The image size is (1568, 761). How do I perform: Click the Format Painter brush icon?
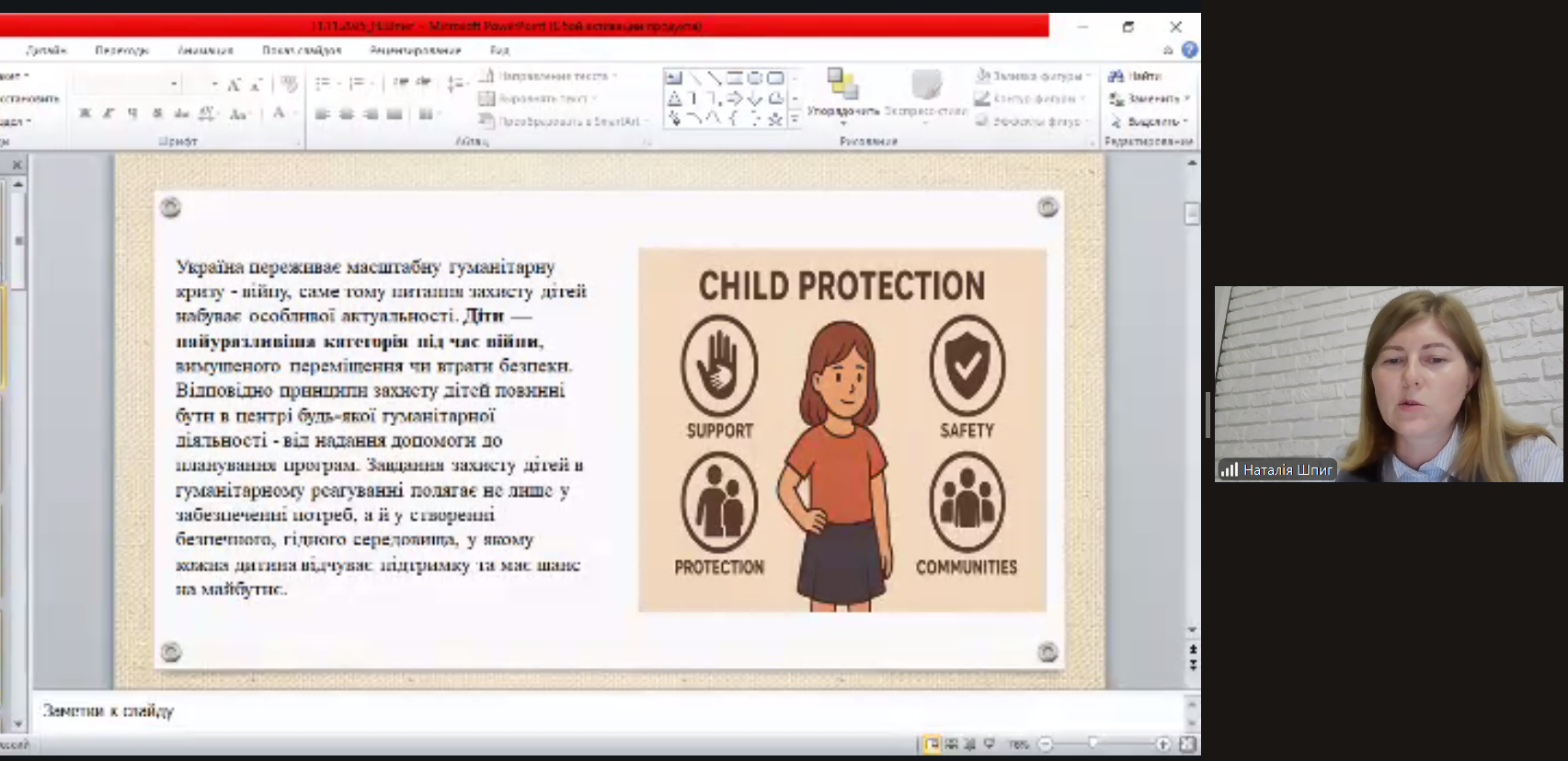pyautogui.click(x=290, y=85)
